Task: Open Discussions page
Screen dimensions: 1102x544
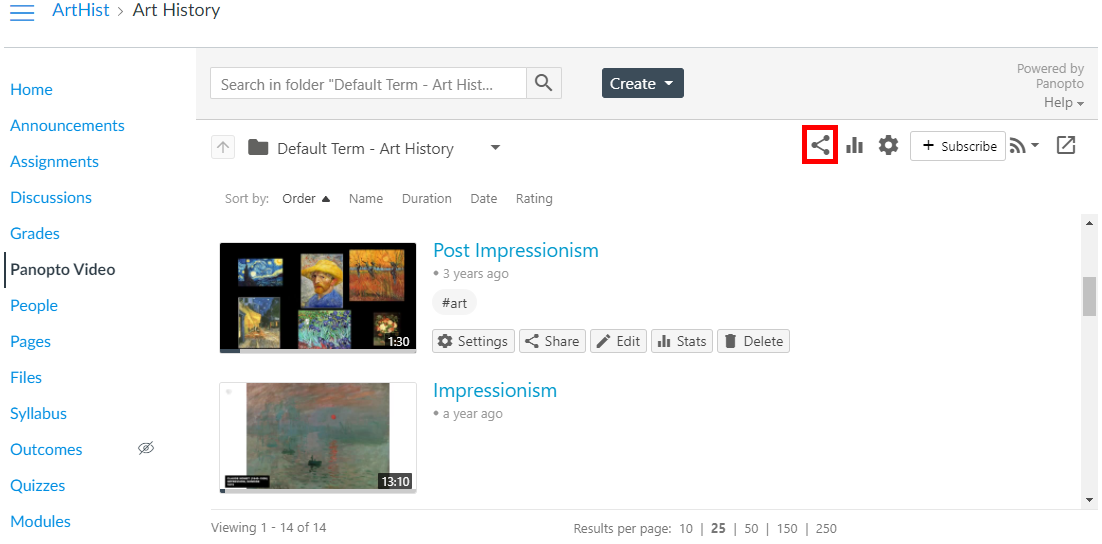Action: (x=51, y=197)
